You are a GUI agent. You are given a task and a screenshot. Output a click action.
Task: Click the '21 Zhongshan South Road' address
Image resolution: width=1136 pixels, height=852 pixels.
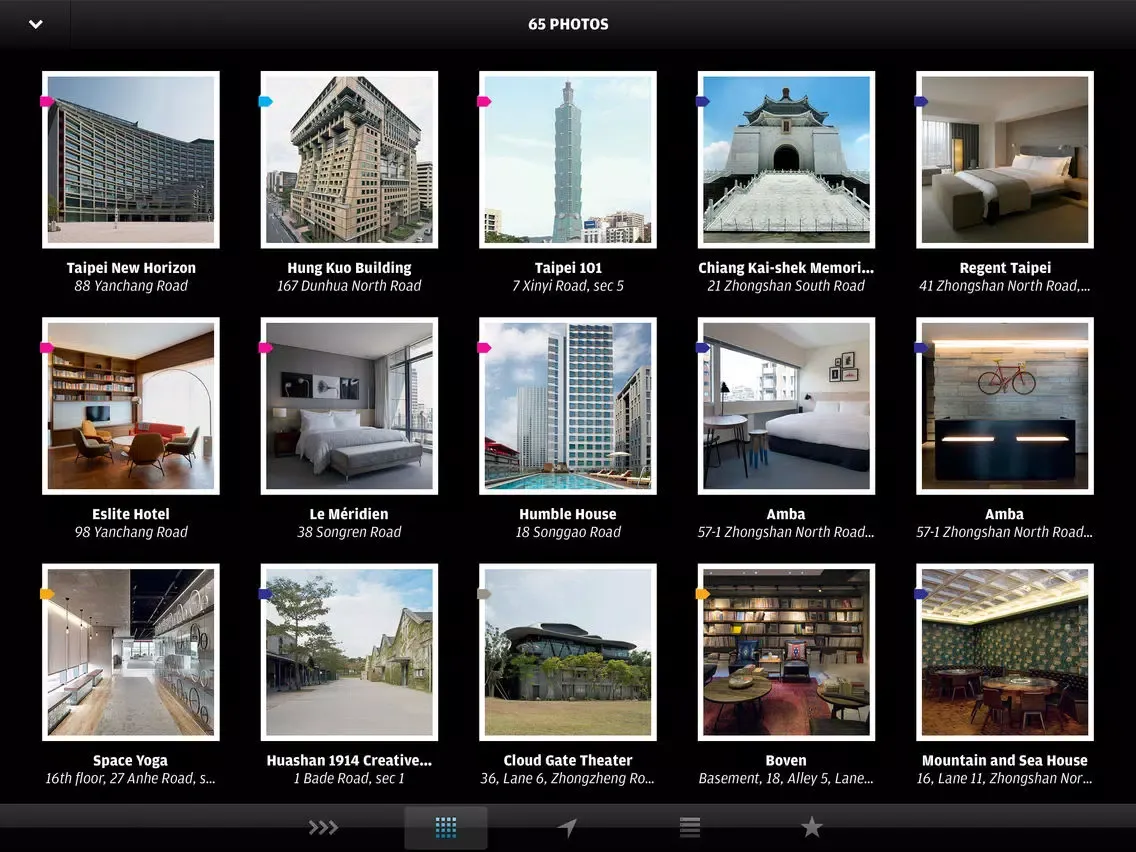pyautogui.click(x=786, y=286)
